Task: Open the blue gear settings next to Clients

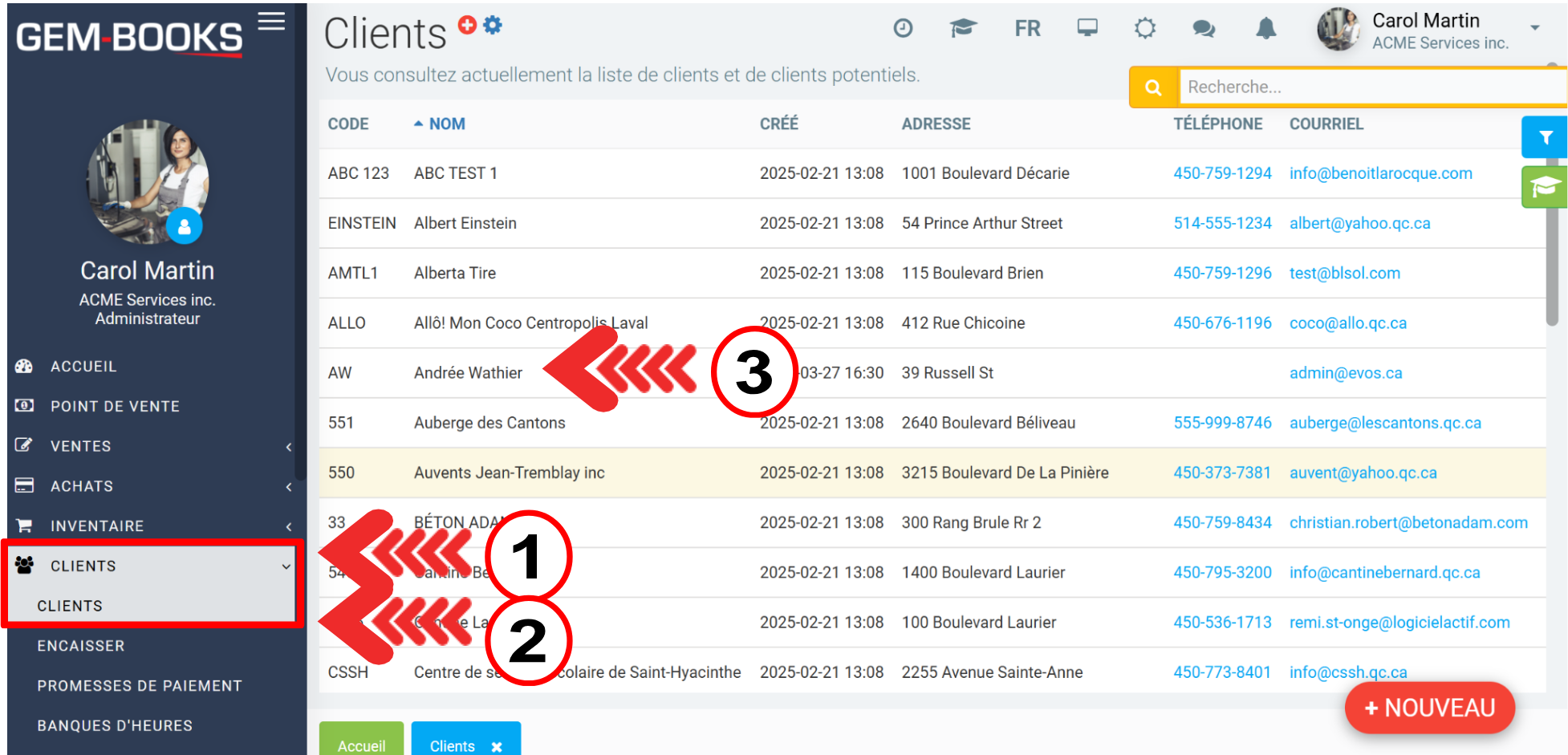Action: click(x=493, y=25)
